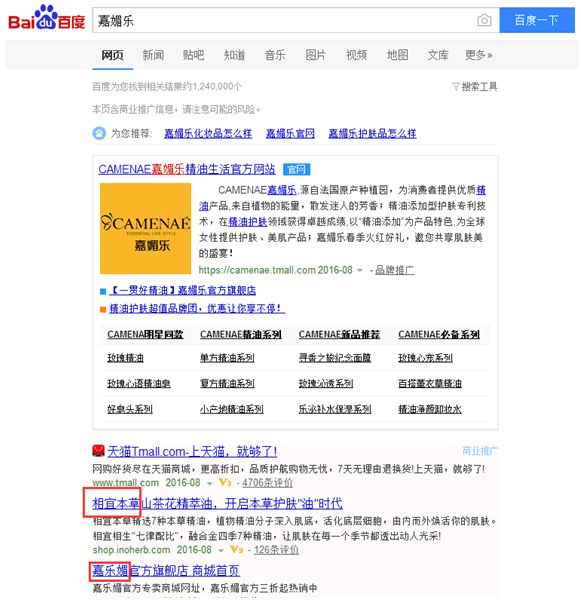Screen dimensions: 581x600
Task: Click 玫瑰精油 link
Action: tap(125, 358)
